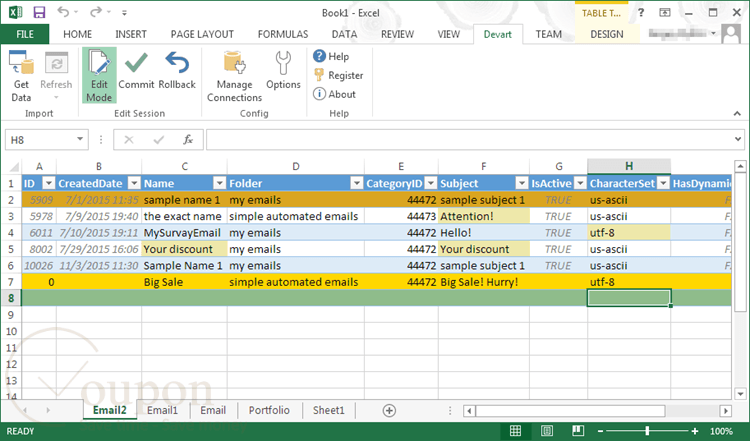Open Excel help question mark
The width and height of the screenshot is (750, 441).
click(641, 13)
